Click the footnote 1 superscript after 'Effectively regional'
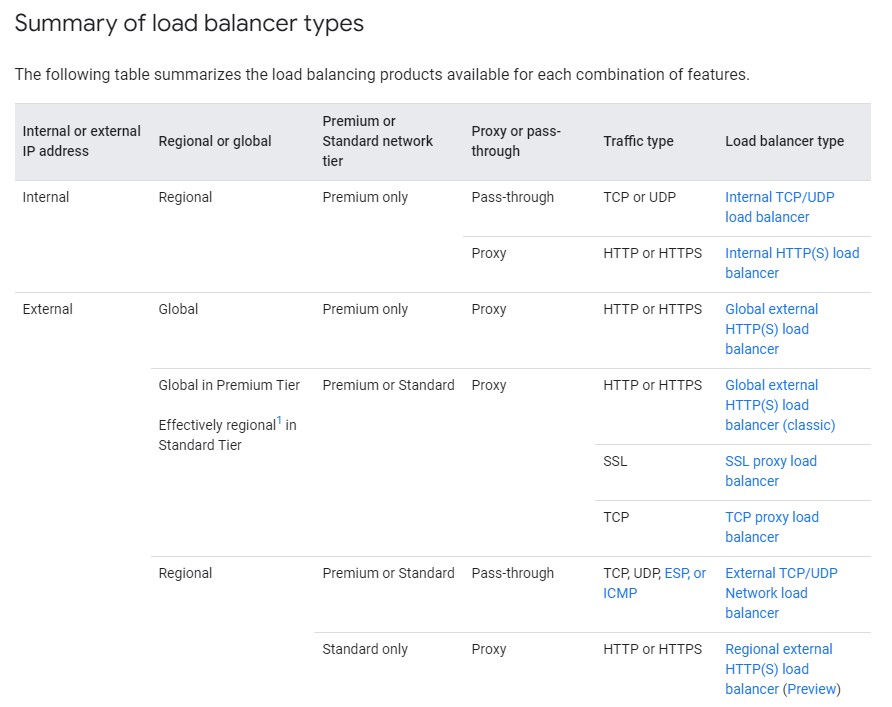This screenshot has width=892, height=707. (x=279, y=420)
